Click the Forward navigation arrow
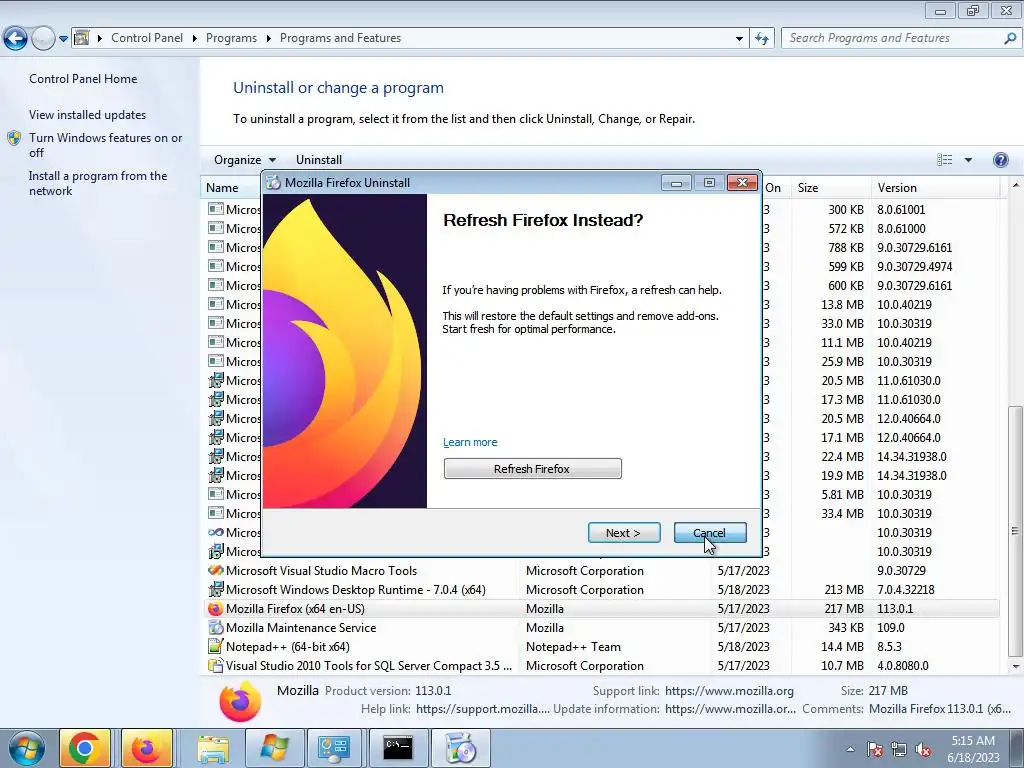 click(x=43, y=39)
